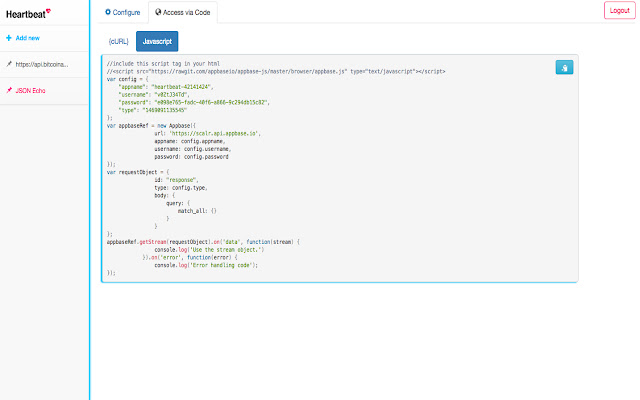Switch to the {cURL} code view

coord(118,41)
